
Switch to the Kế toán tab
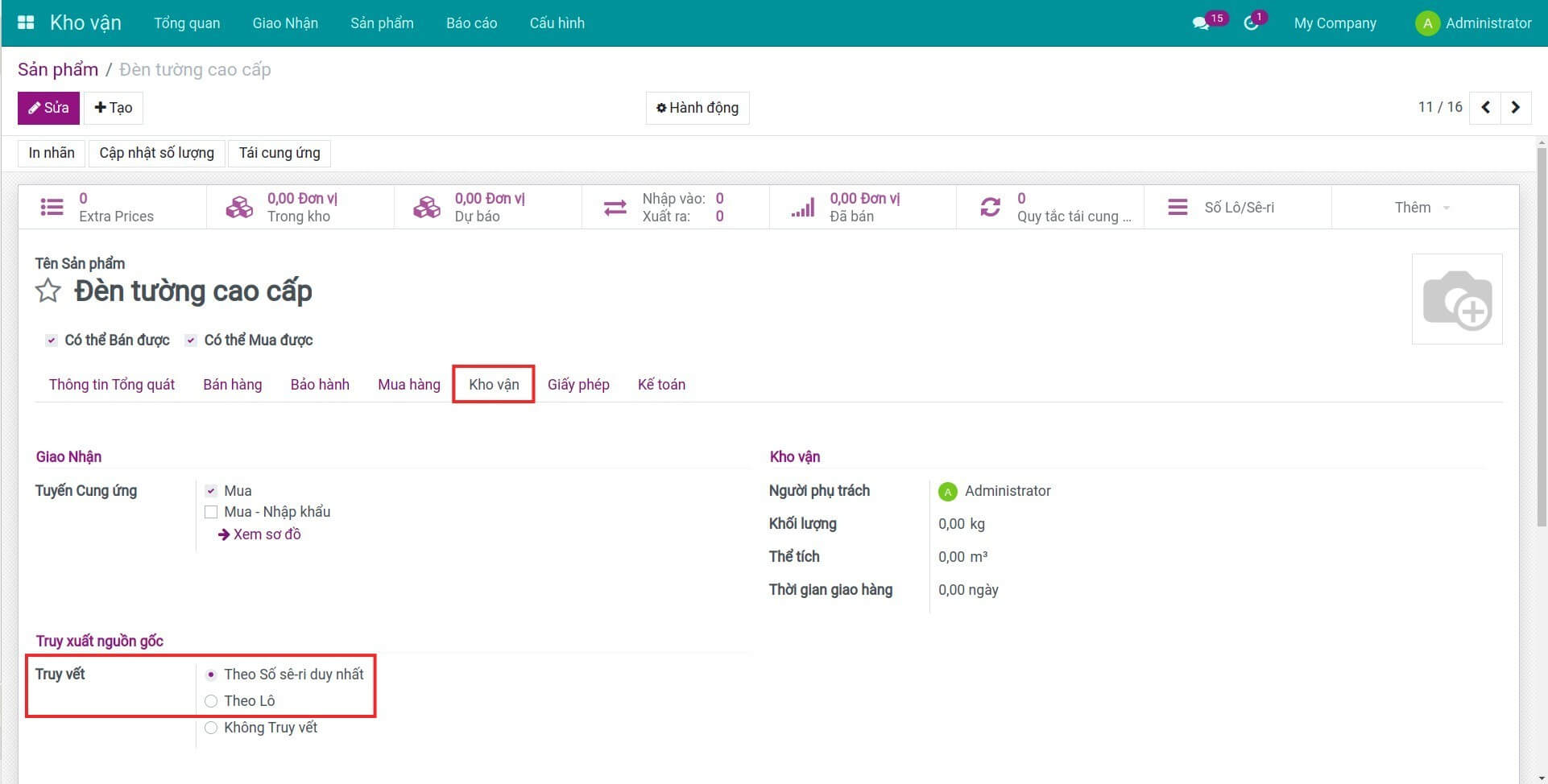click(x=661, y=385)
